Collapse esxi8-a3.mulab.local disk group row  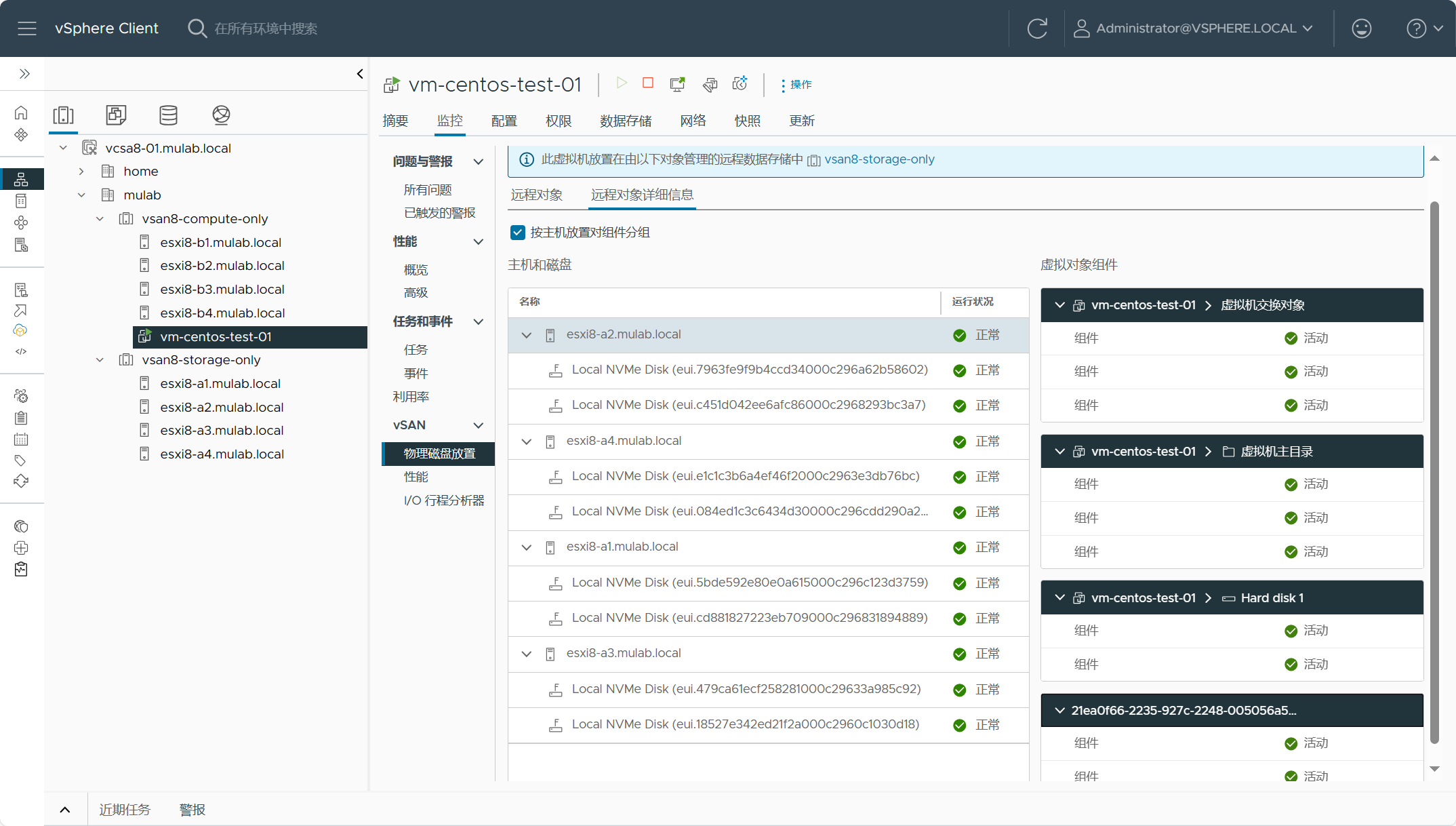pos(527,654)
